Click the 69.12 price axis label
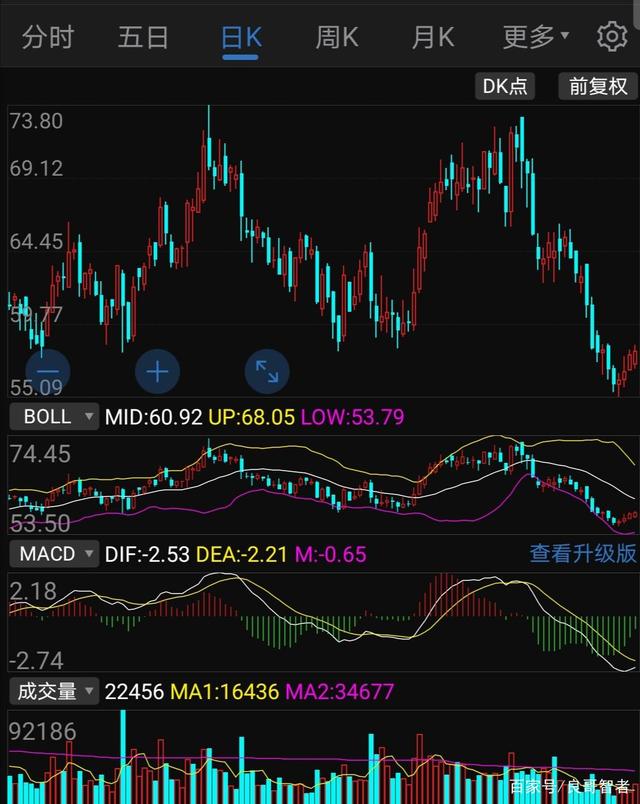Image resolution: width=640 pixels, height=804 pixels. pyautogui.click(x=36, y=169)
